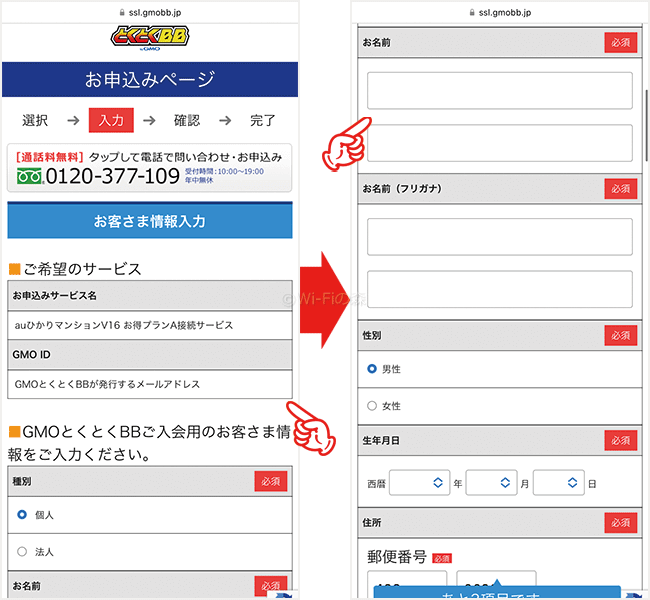The width and height of the screenshot is (650, 600).
Task: Click the お申込みページ title banner
Action: click(x=150, y=79)
